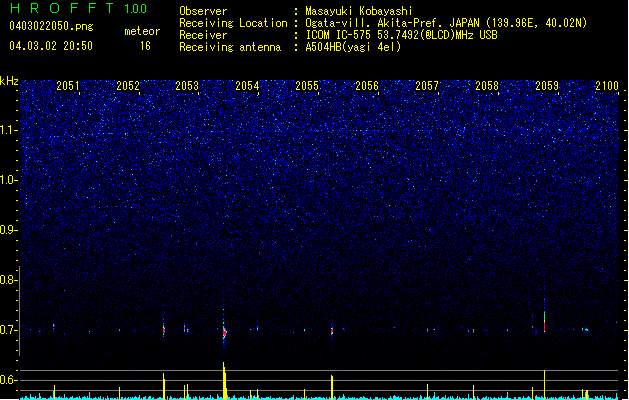Click the meteor count value 16
Viewport: 629px width, 400px height.
point(145,46)
